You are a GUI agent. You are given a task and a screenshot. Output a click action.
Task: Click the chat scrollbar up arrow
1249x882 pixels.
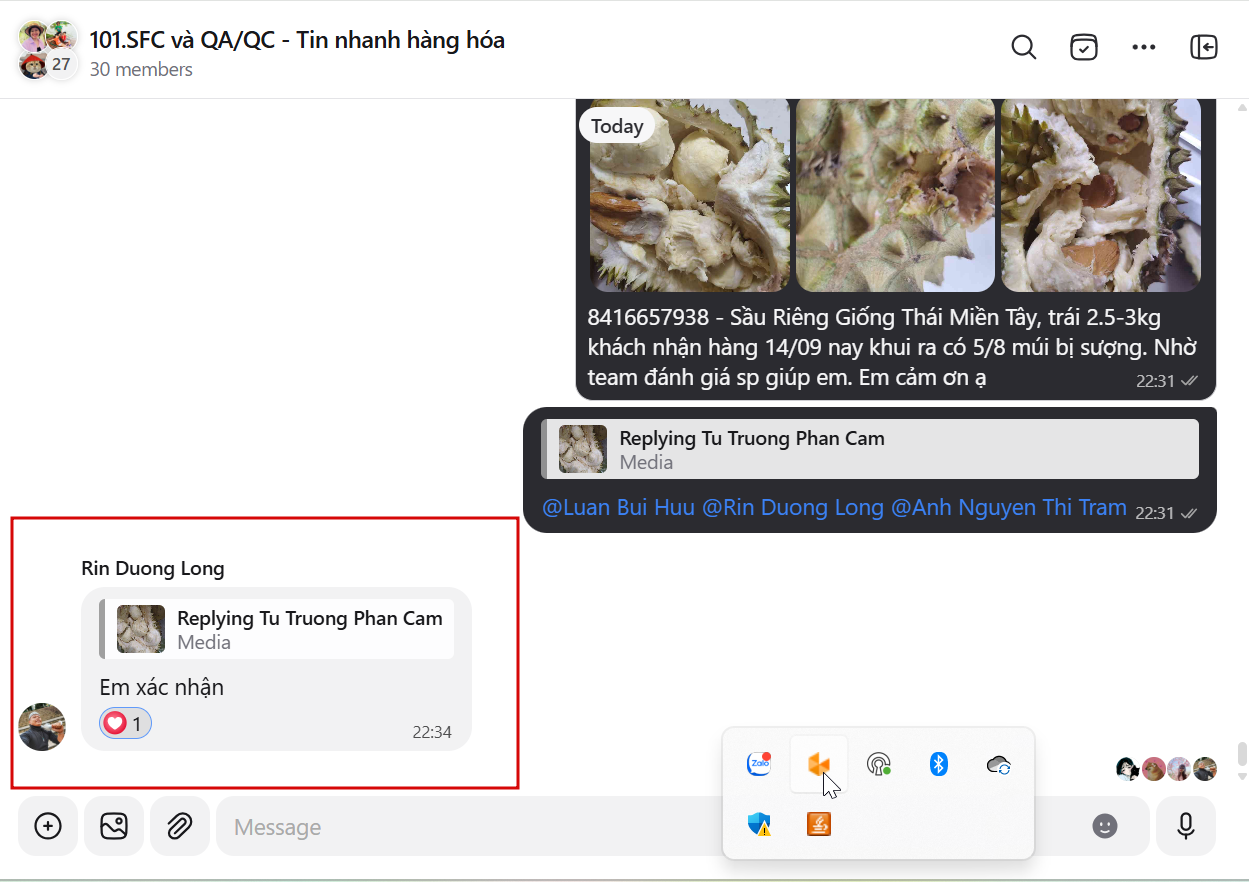click(x=1242, y=106)
